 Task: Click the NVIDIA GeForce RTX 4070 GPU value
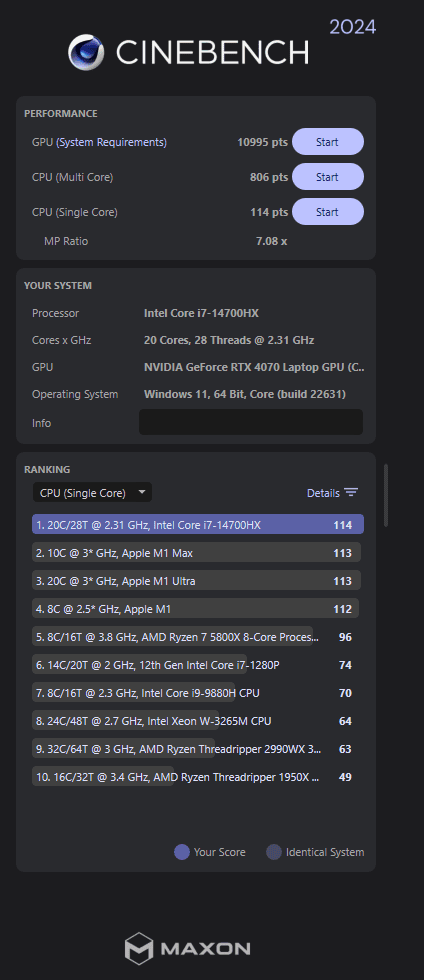coord(254,368)
